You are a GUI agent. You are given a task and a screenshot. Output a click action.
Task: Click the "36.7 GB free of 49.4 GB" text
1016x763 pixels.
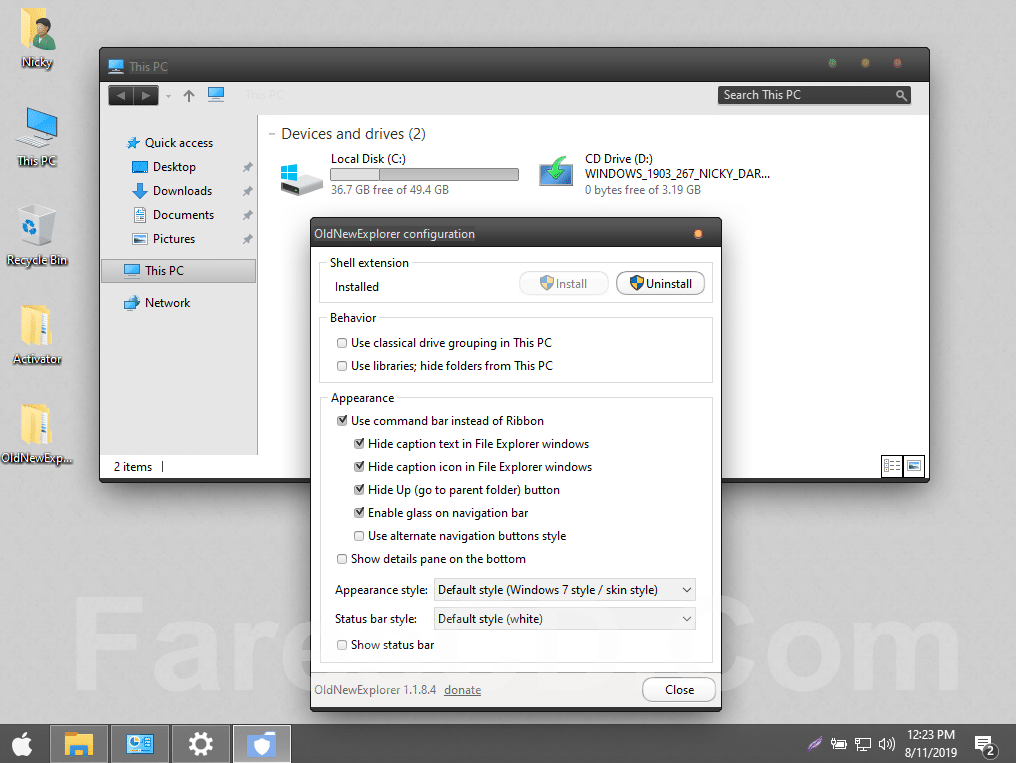pyautogui.click(x=390, y=190)
